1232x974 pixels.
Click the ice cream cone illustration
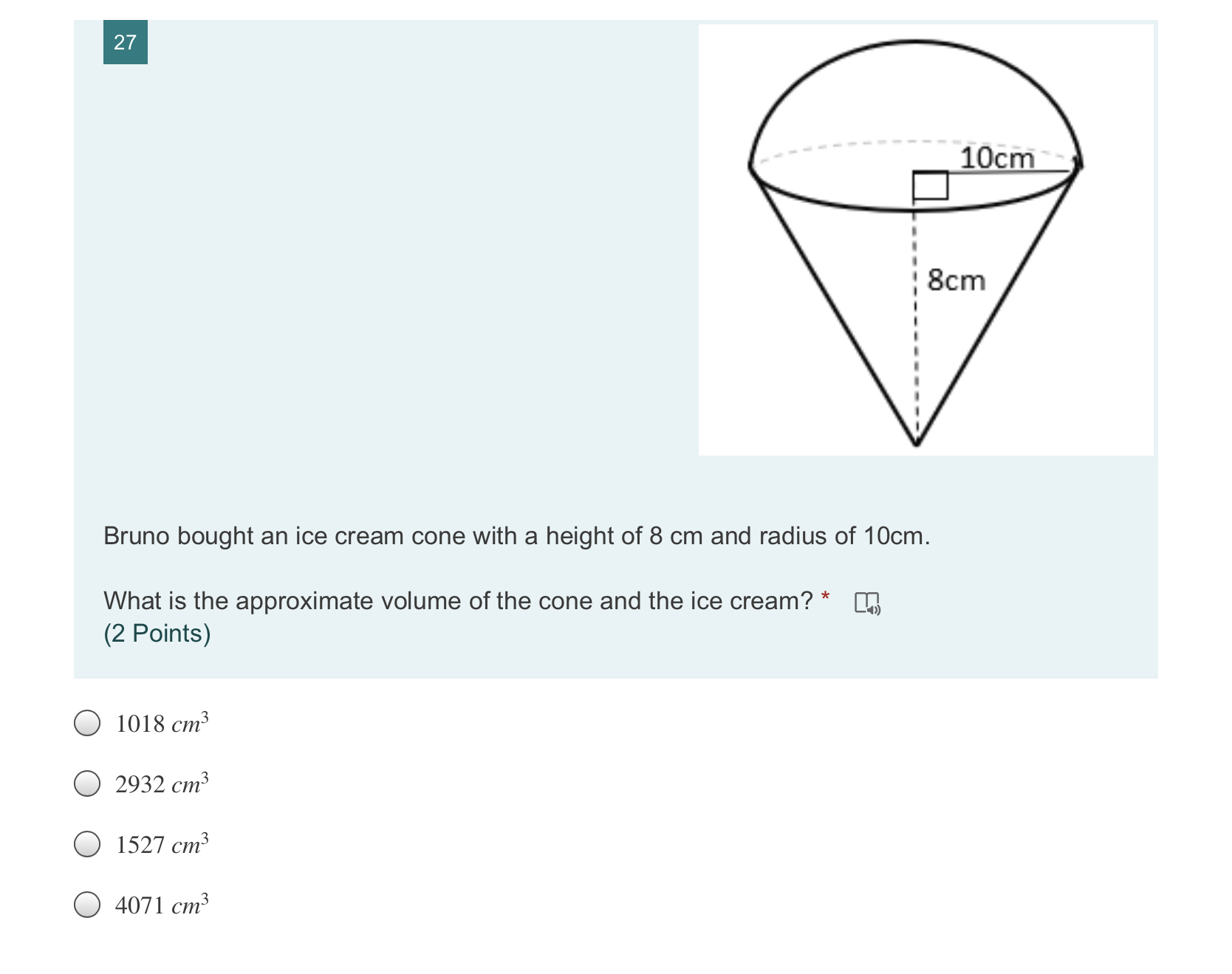916,236
